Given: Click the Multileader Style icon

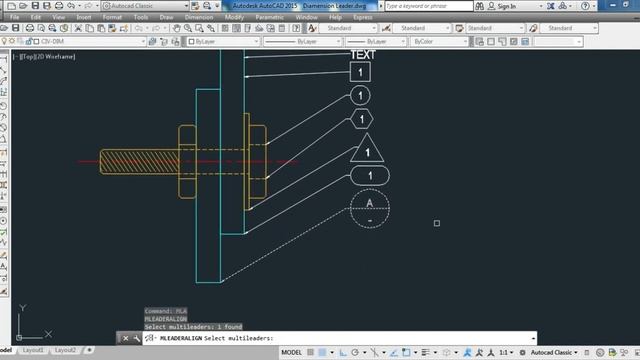Looking at the screenshot, I should pos(533,28).
